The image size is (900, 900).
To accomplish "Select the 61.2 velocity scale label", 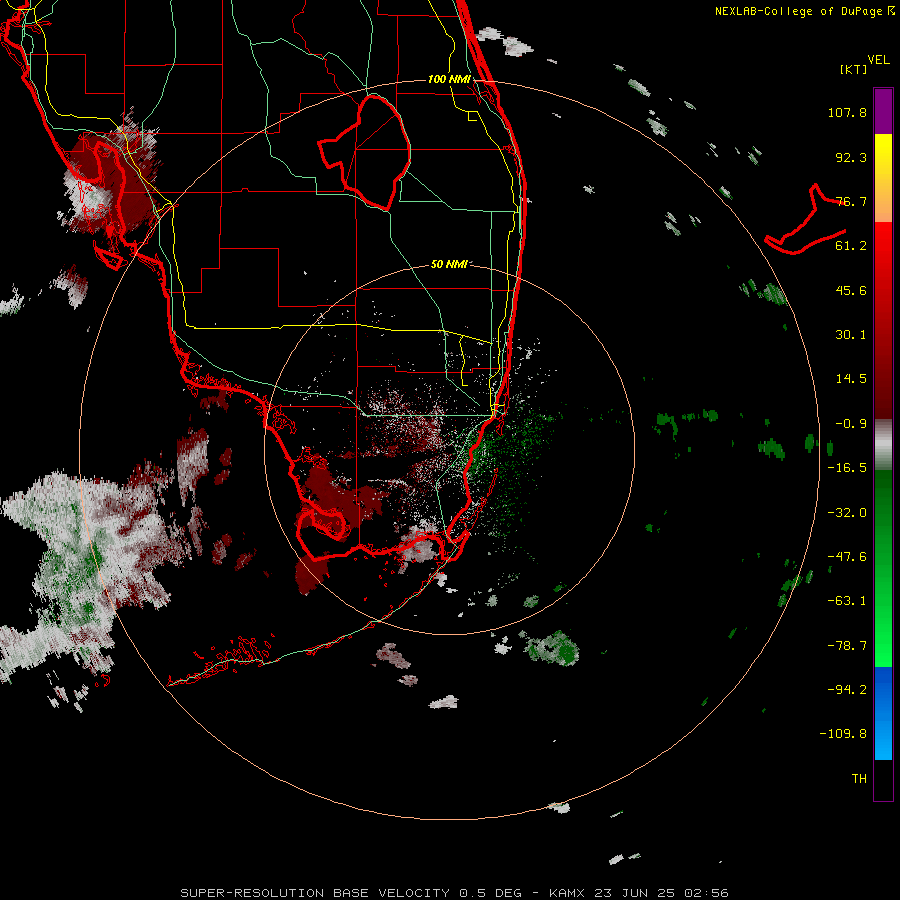I will (x=851, y=246).
